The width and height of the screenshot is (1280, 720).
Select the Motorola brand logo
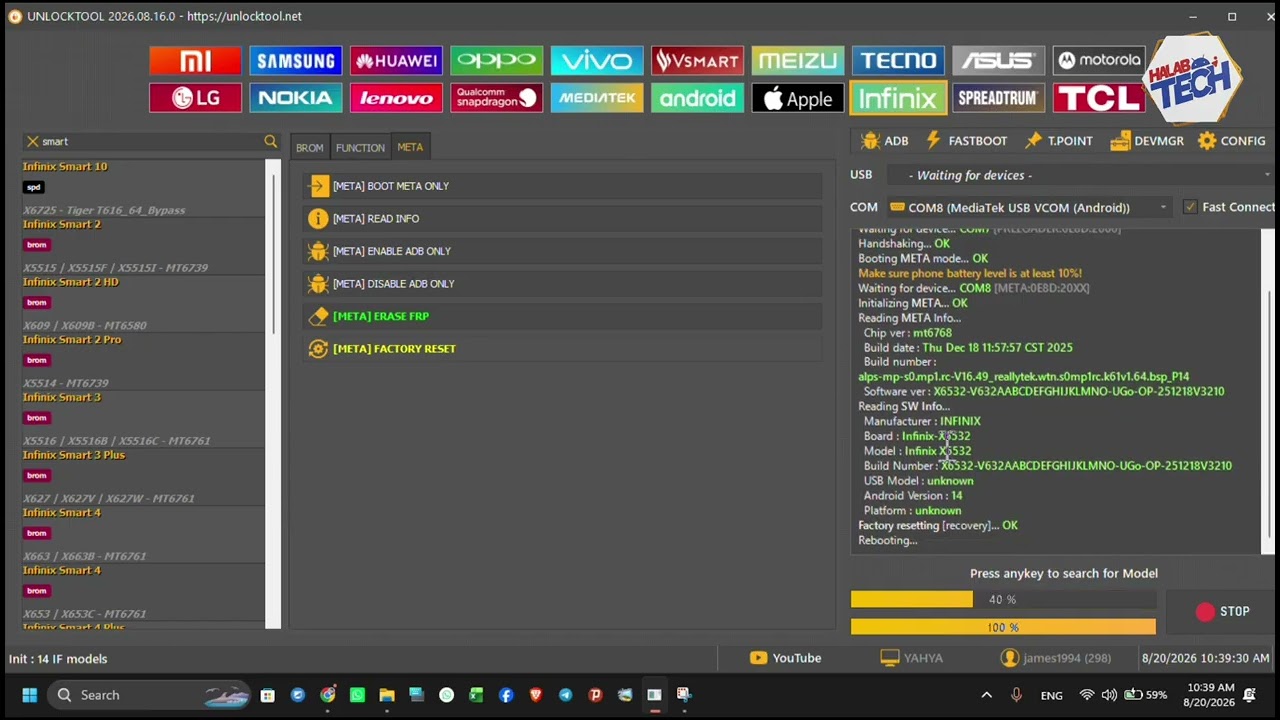[x=1099, y=61]
